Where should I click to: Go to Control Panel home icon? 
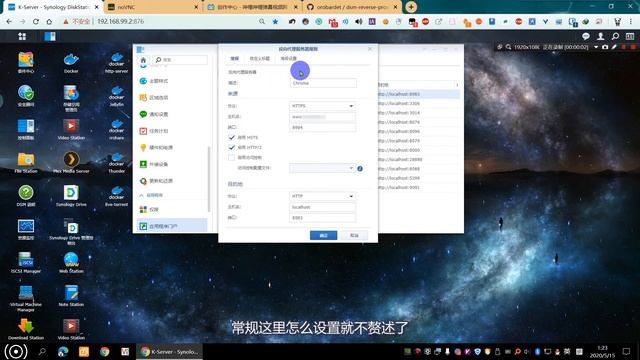point(143,60)
